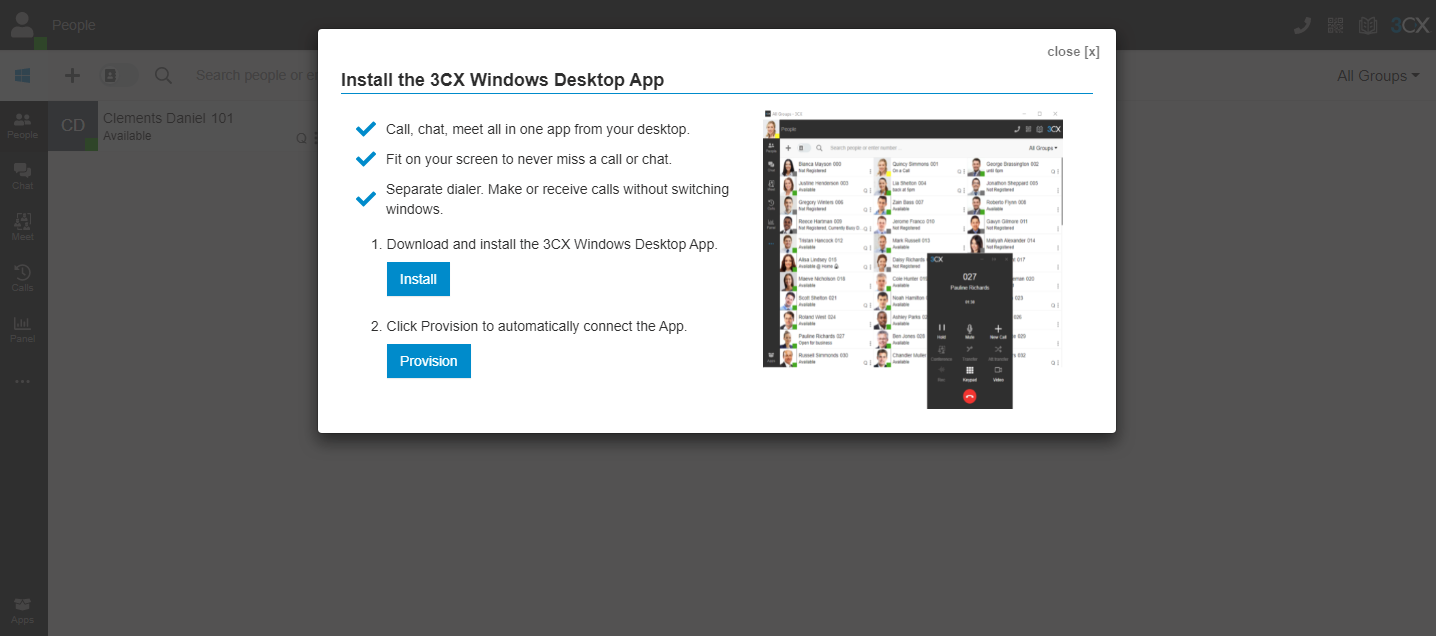Expand the three-dots more sidebar item
The width and height of the screenshot is (1436, 636).
tap(22, 381)
